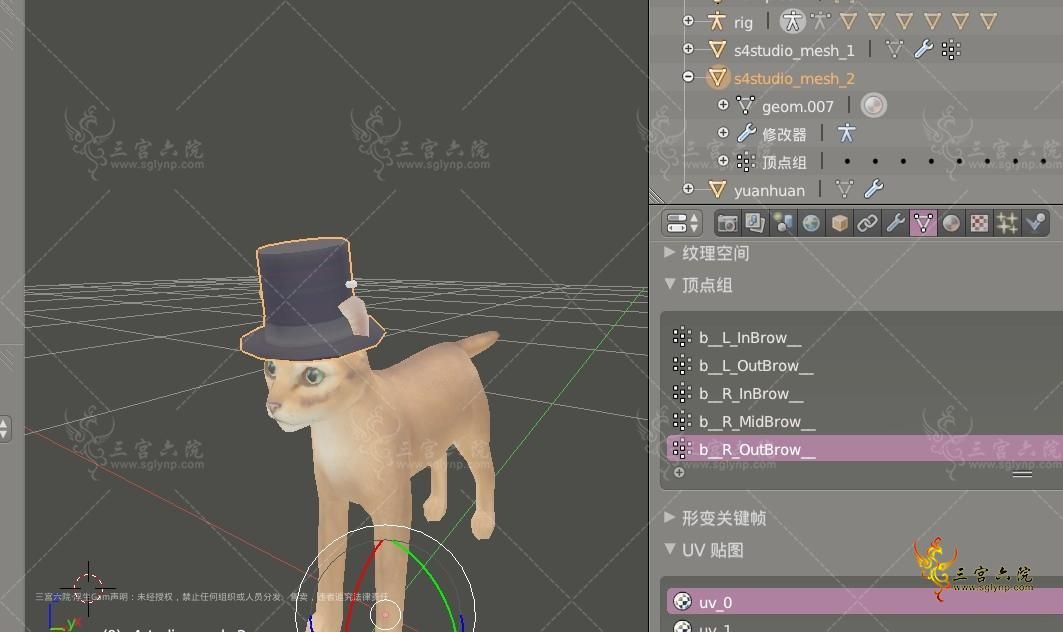Switch to Render properties camera tab

(727, 223)
